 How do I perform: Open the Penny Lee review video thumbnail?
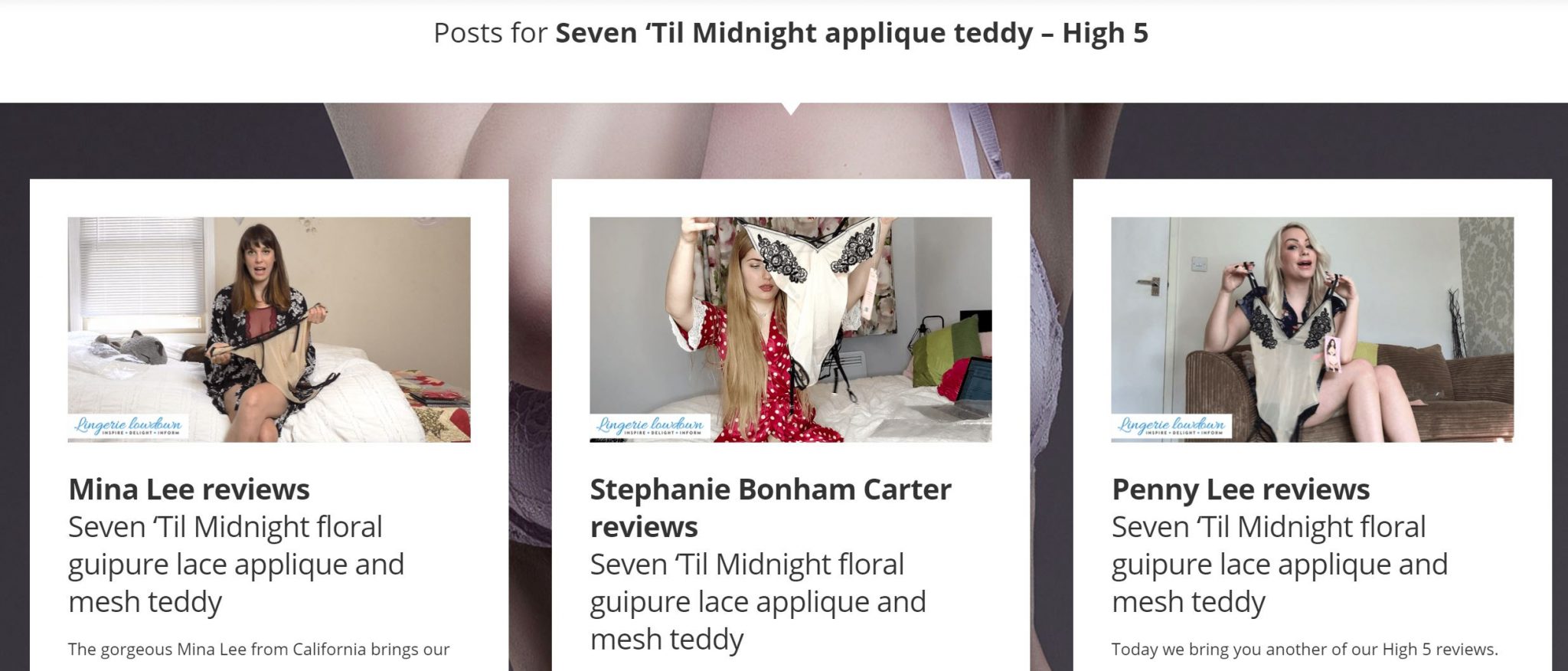point(1312,329)
